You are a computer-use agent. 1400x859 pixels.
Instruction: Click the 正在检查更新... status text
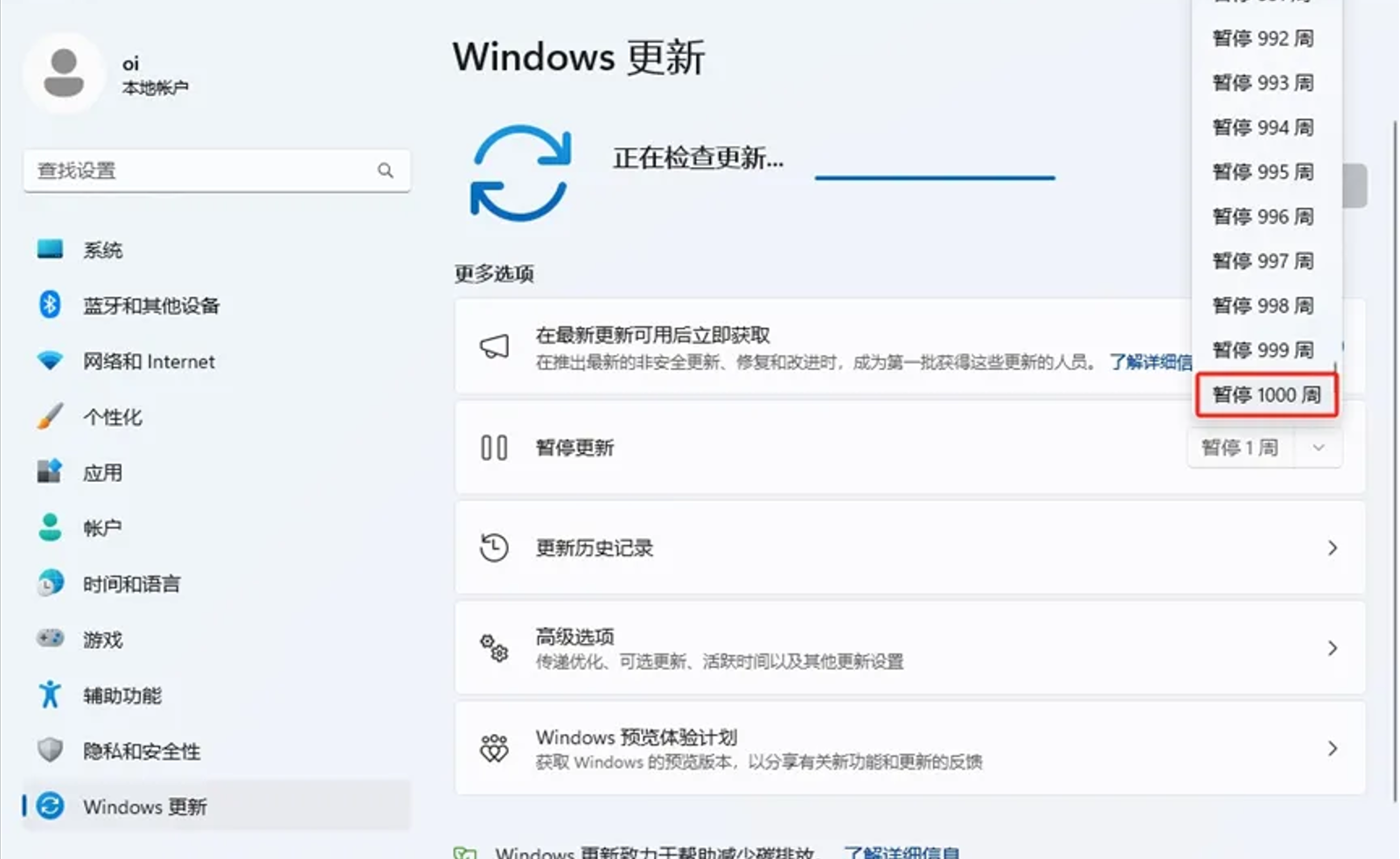pos(698,157)
